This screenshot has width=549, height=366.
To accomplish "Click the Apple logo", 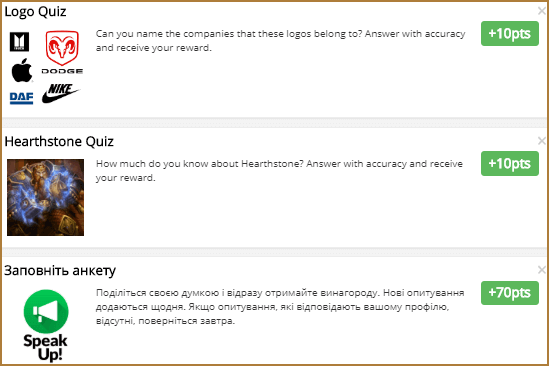I will [x=22, y=71].
